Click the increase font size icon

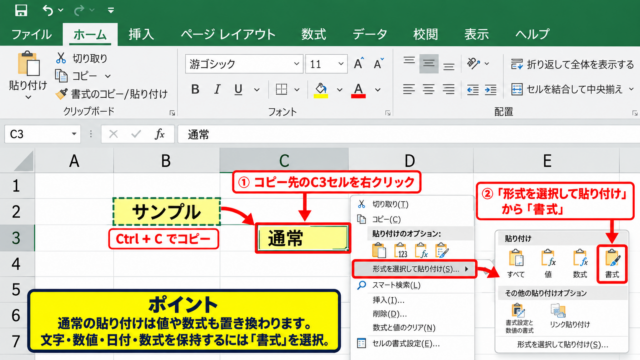358,64
